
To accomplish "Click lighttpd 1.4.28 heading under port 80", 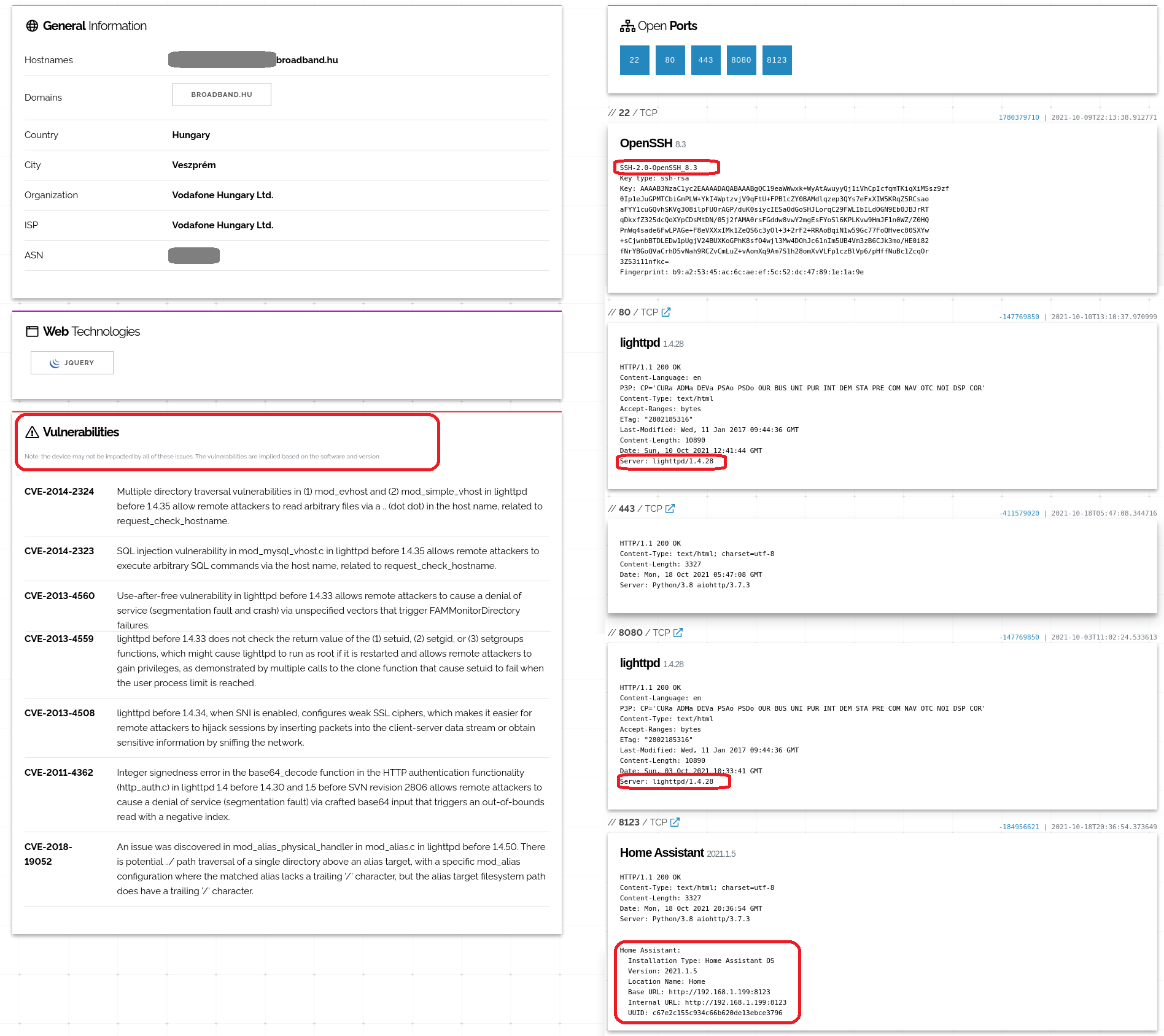I will pyautogui.click(x=651, y=343).
